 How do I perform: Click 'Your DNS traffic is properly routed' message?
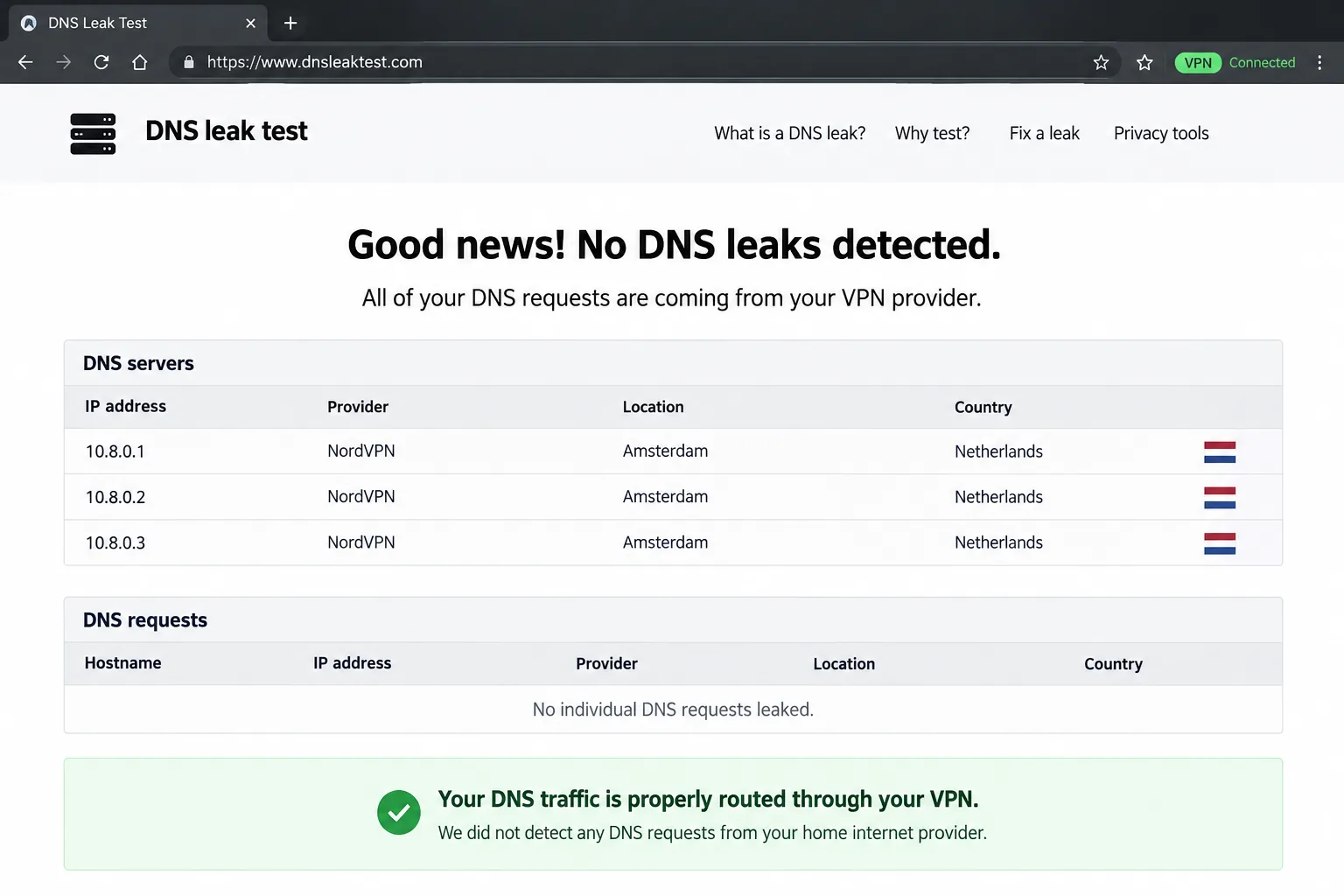(708, 799)
